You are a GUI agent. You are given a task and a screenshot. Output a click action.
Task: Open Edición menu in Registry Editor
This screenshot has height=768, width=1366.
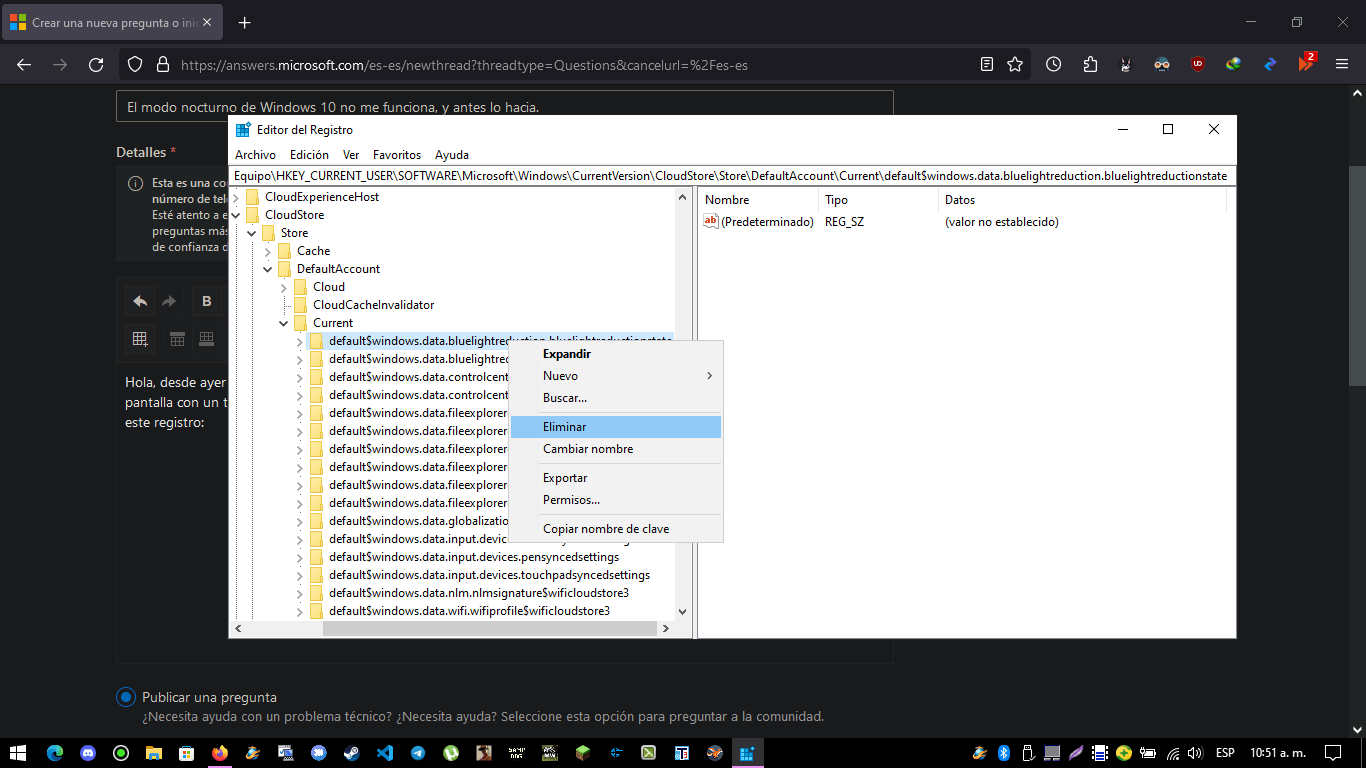point(309,155)
